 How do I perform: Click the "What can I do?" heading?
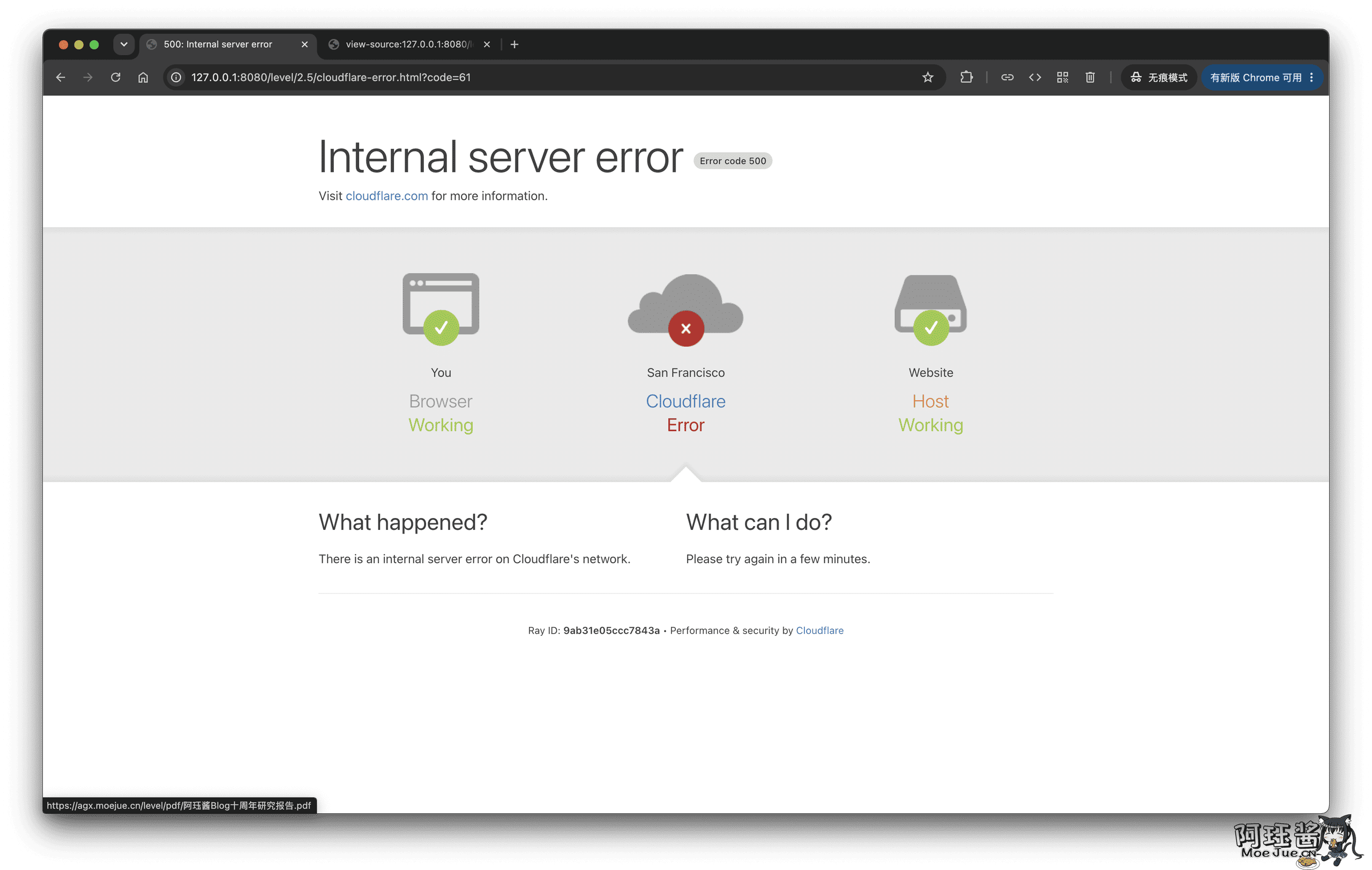759,522
